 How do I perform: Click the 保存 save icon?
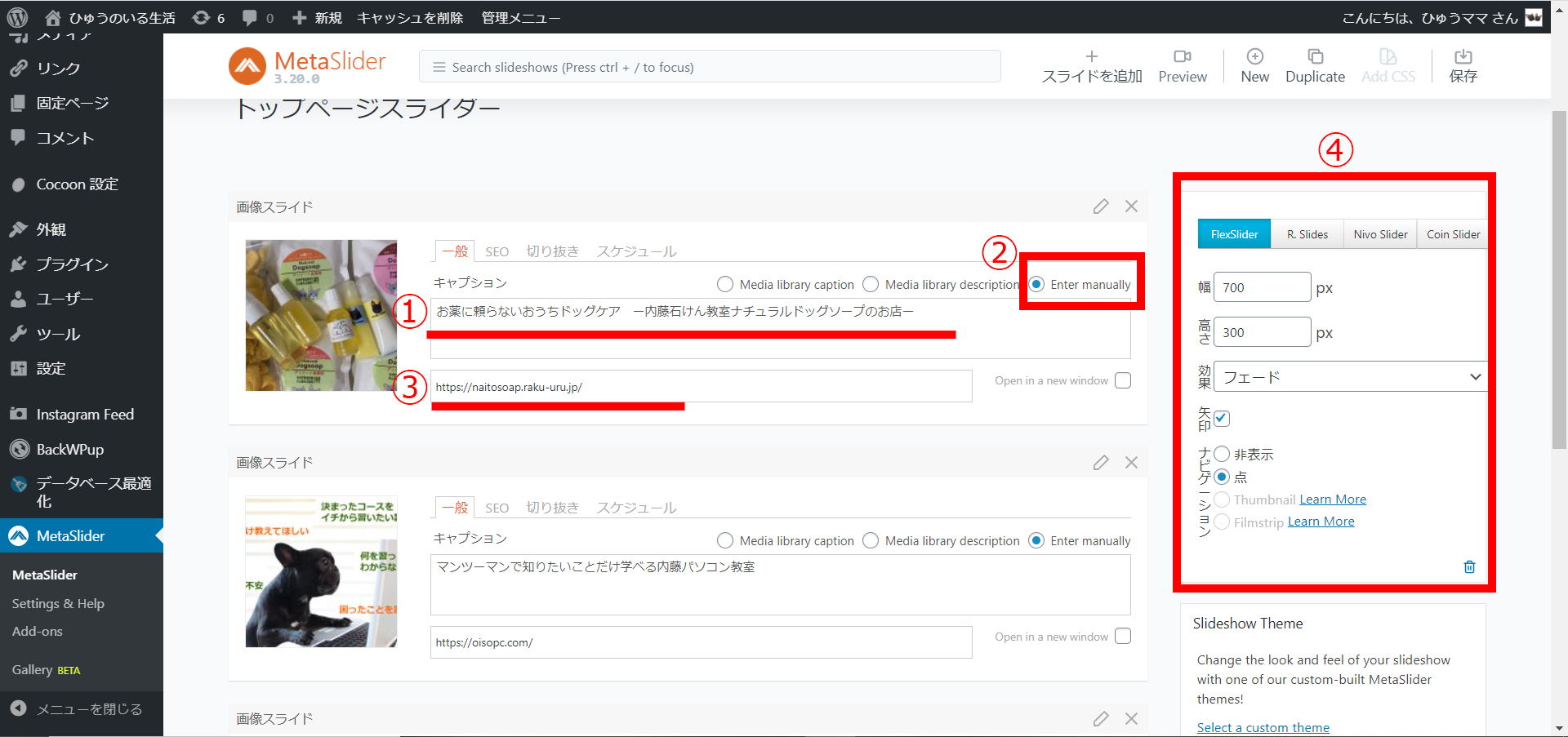coord(1463,56)
